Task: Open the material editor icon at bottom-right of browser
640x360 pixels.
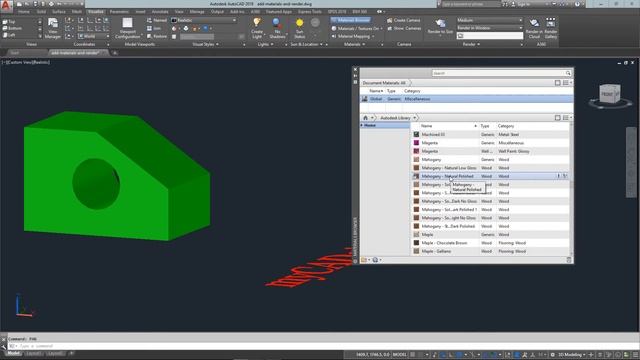Action: coord(569,260)
